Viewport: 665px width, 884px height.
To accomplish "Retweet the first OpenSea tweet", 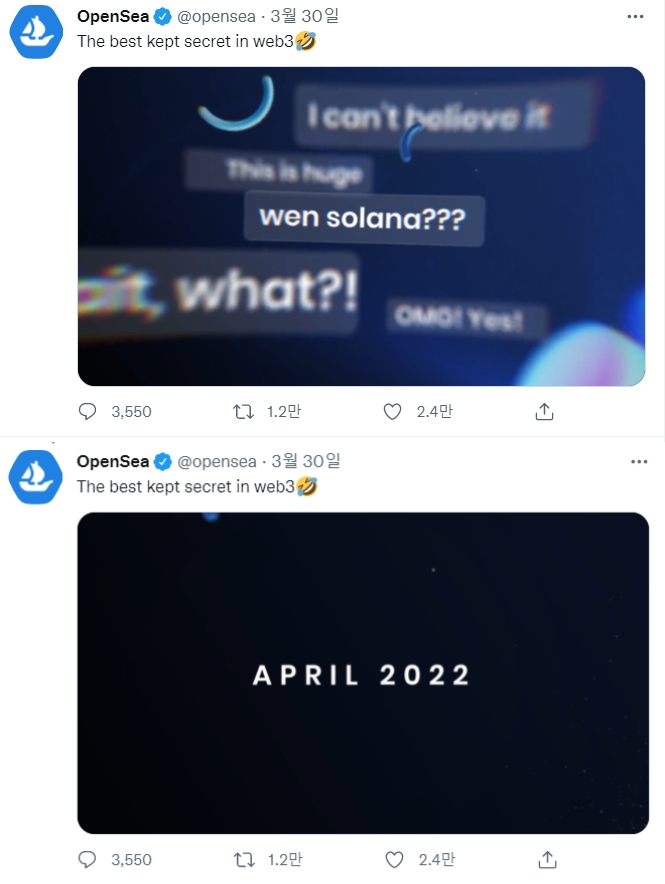I will pos(242,411).
